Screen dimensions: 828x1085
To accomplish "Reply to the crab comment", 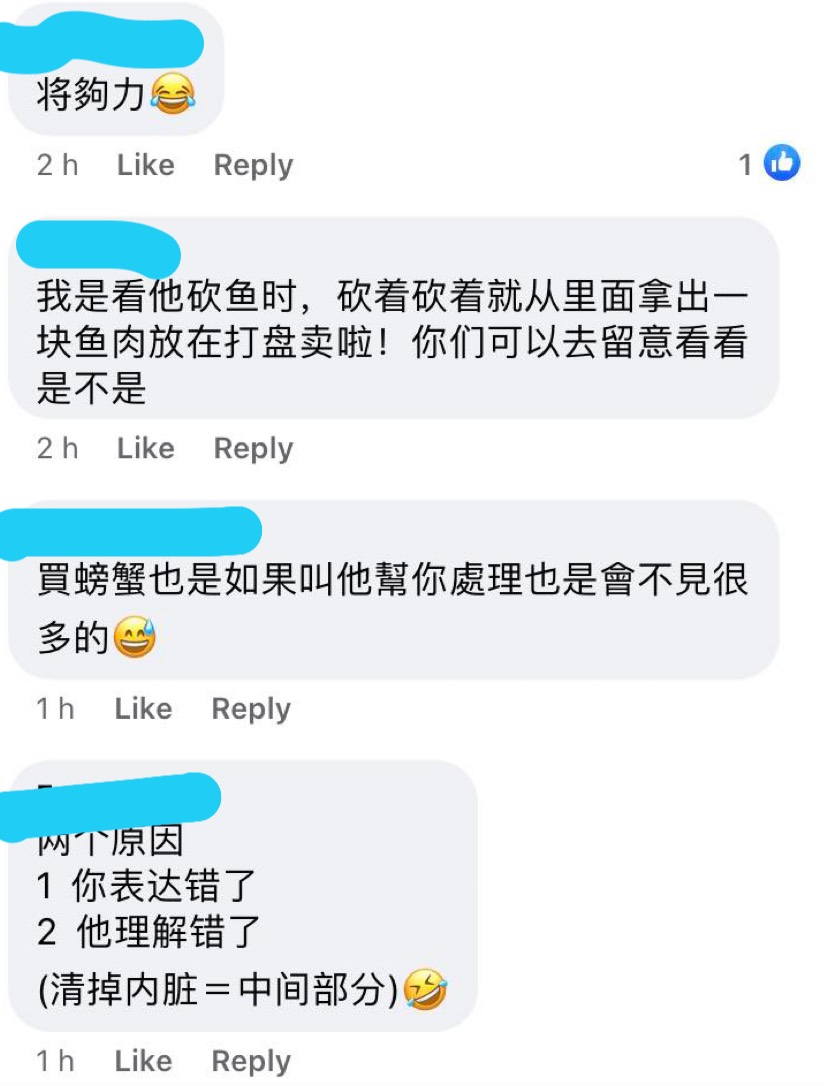I will pyautogui.click(x=251, y=709).
